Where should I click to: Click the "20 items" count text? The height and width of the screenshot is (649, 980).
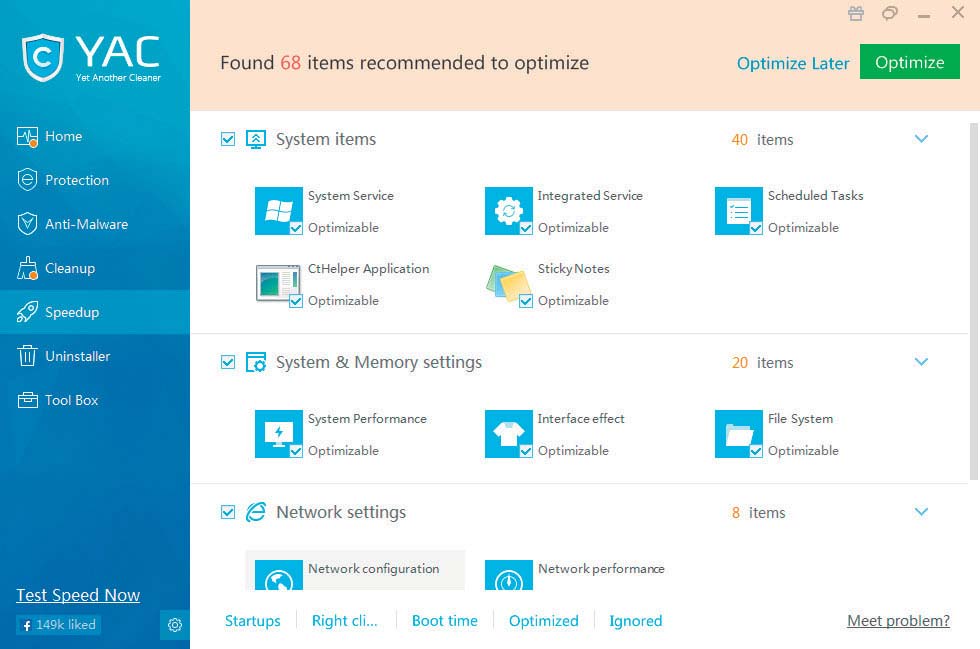pyautogui.click(x=762, y=363)
